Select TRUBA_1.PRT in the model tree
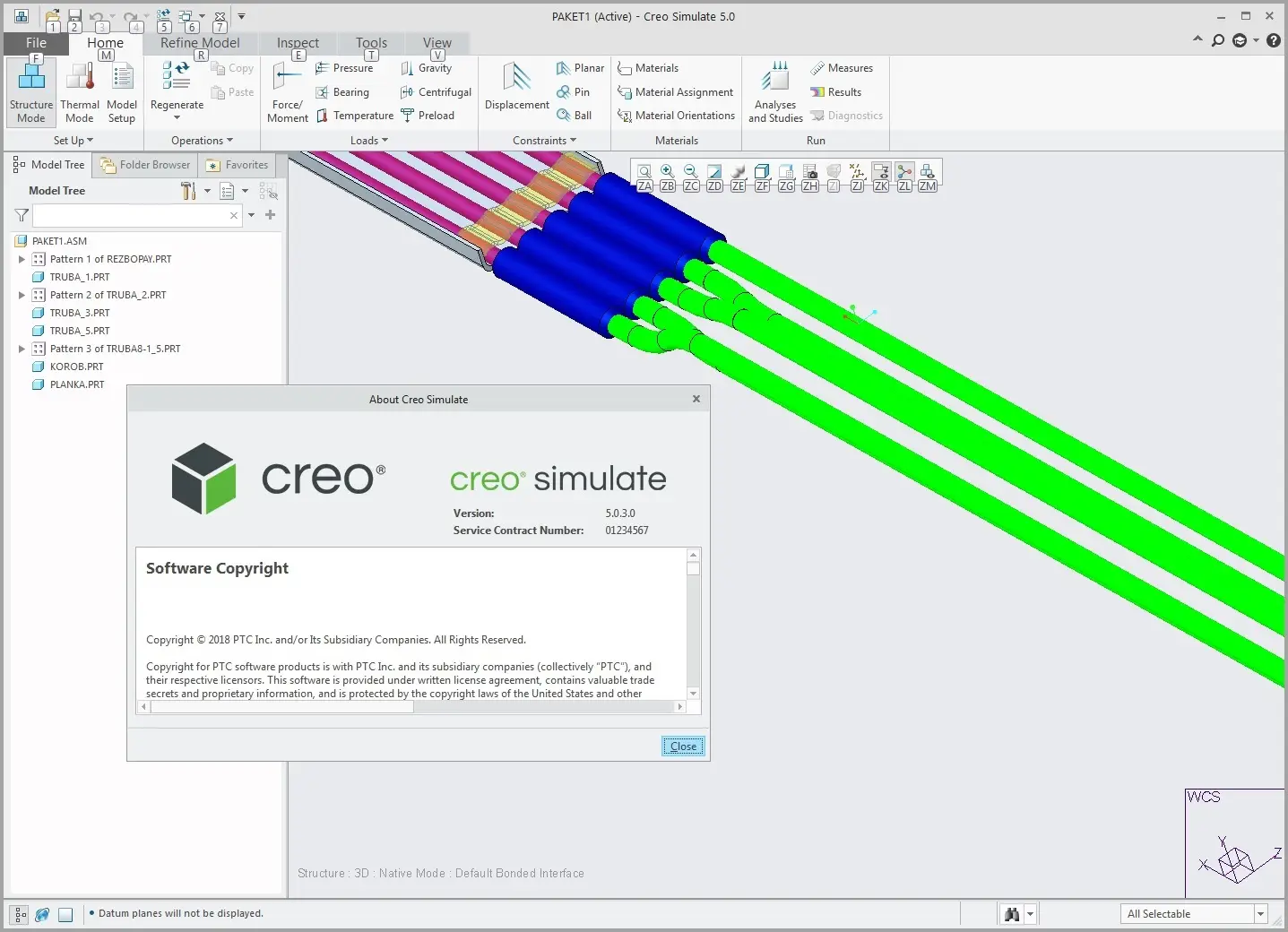 tap(80, 277)
